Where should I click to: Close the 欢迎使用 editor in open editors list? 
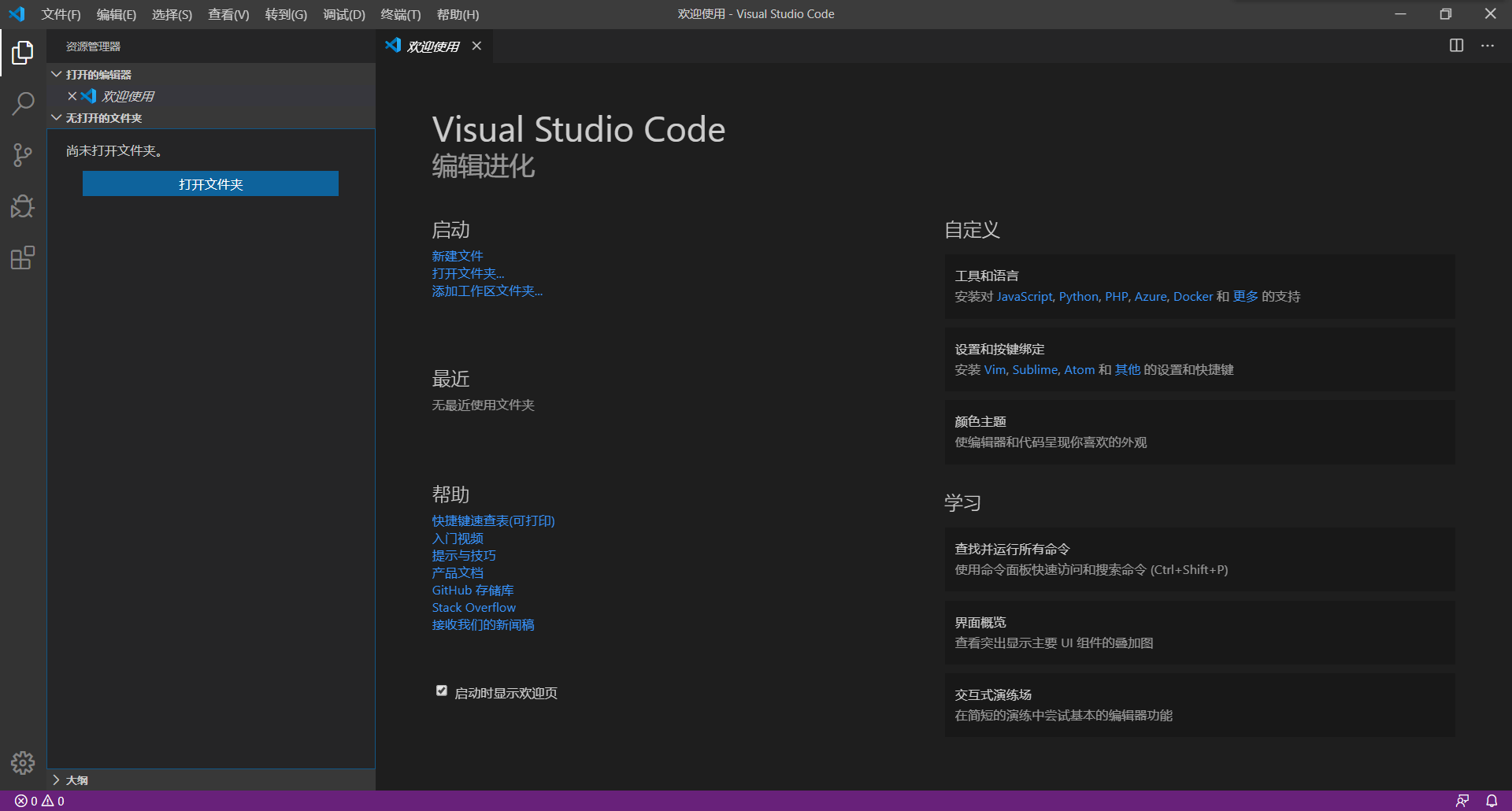(72, 95)
